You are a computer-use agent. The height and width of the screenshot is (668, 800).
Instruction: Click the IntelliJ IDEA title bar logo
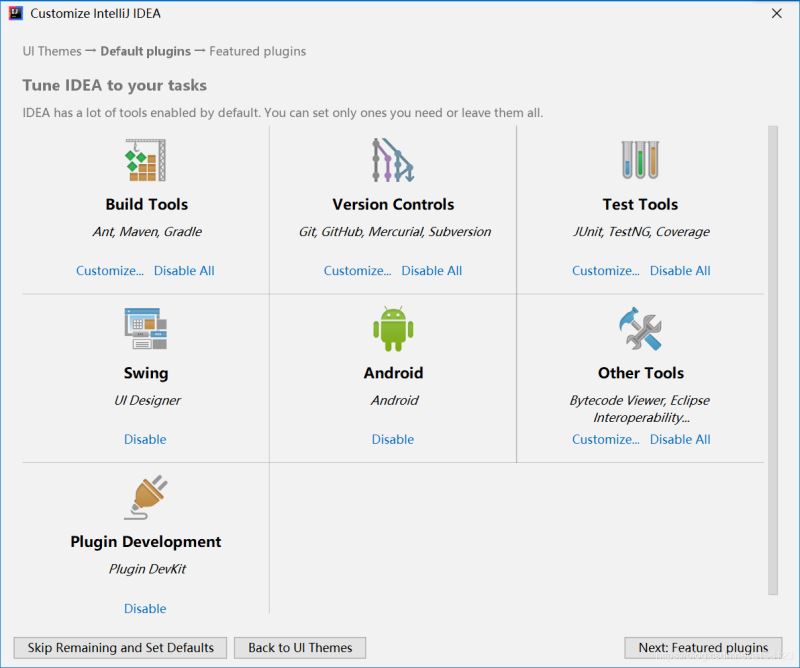click(14, 14)
